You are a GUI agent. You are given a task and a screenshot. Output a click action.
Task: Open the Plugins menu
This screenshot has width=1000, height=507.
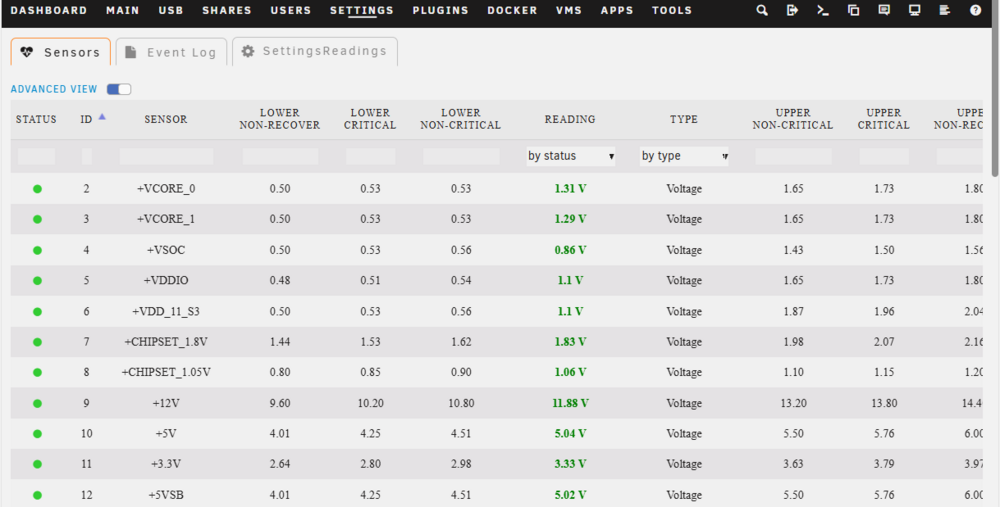(441, 10)
